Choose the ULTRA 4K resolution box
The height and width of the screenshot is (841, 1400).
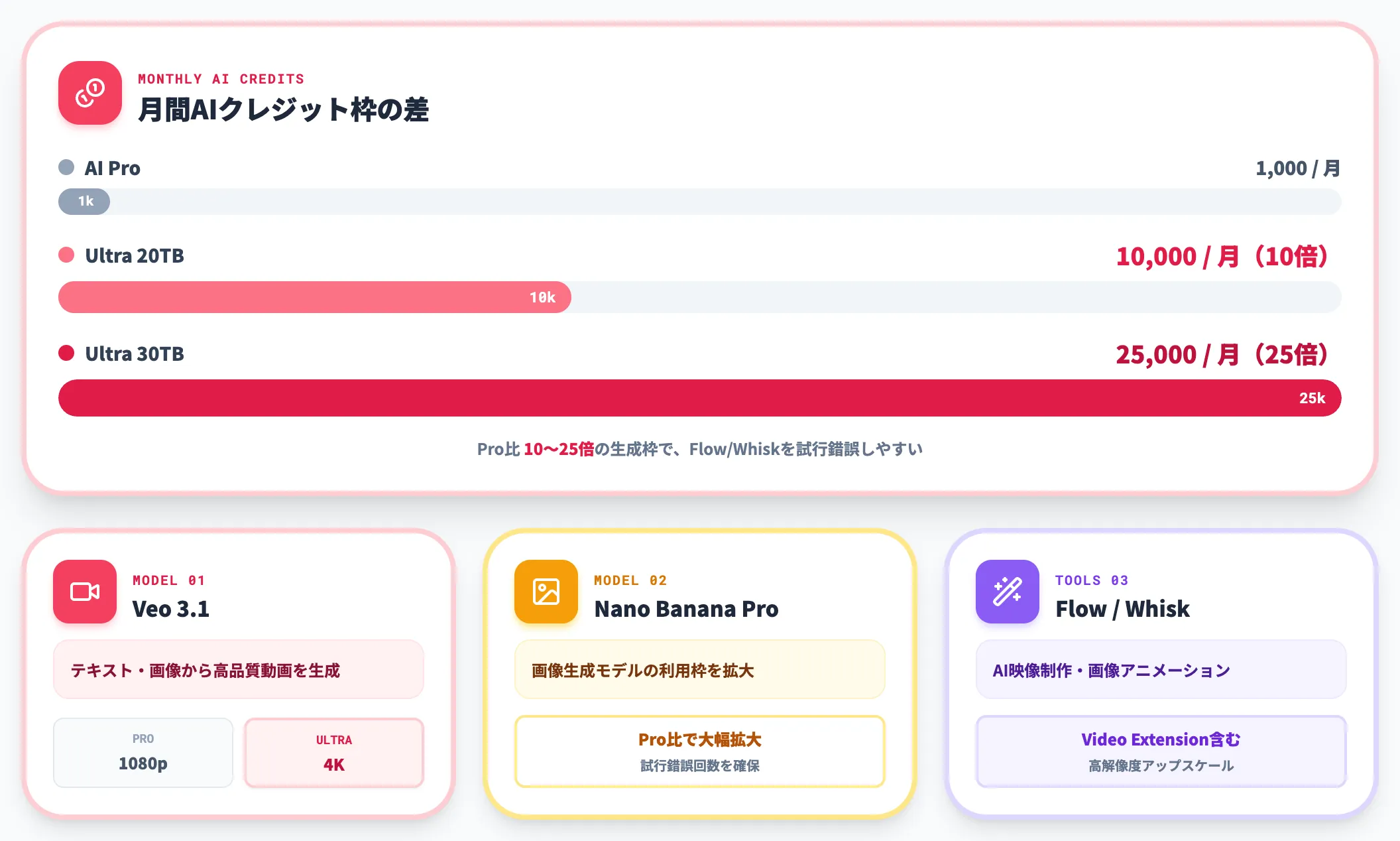334,753
